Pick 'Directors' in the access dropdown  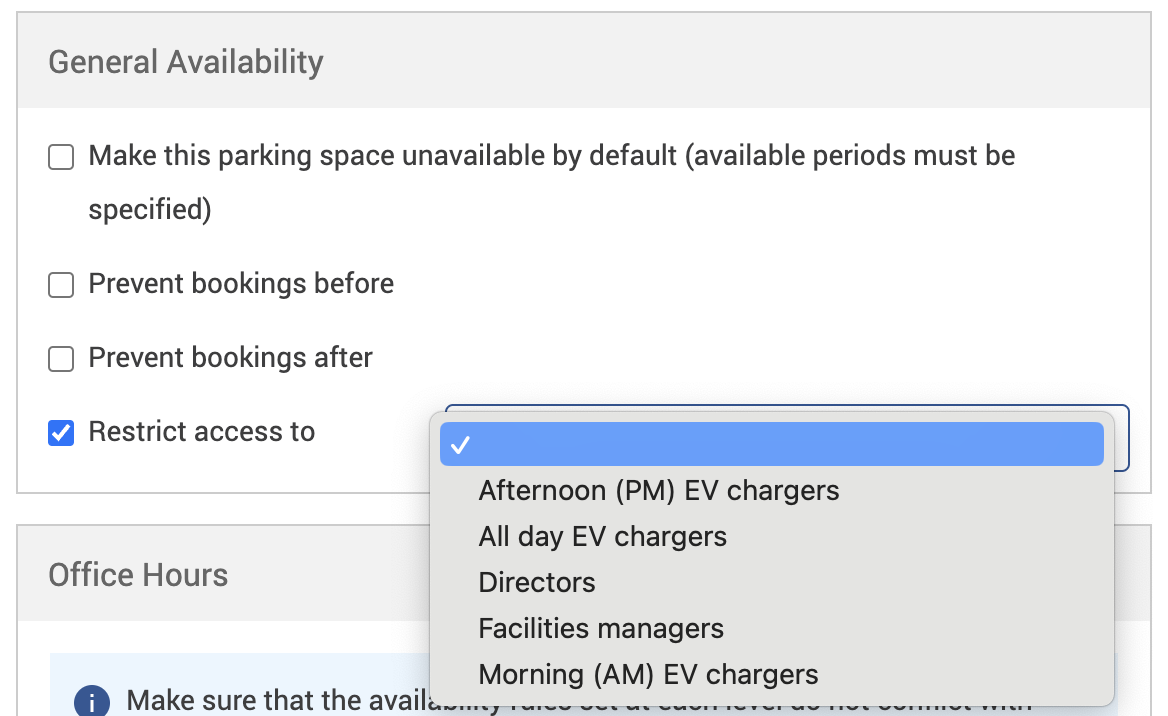(537, 583)
